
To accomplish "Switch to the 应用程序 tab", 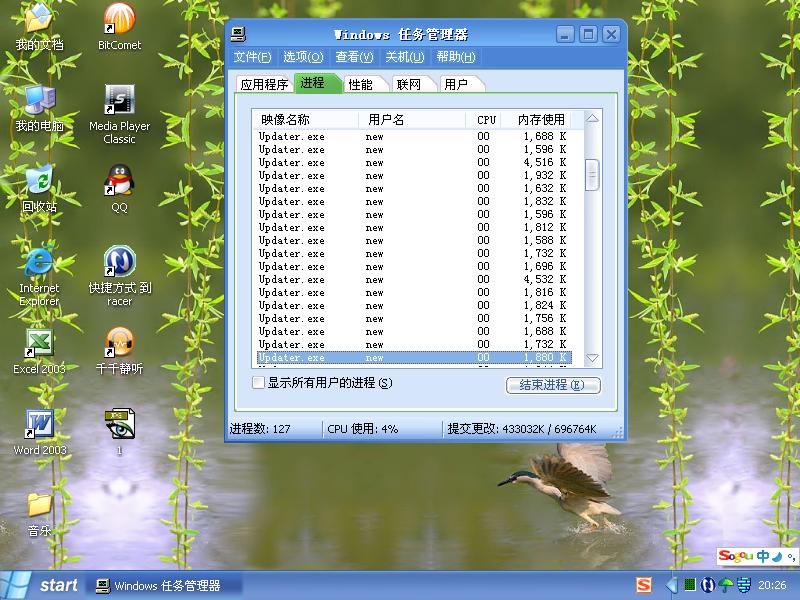I will [x=264, y=85].
